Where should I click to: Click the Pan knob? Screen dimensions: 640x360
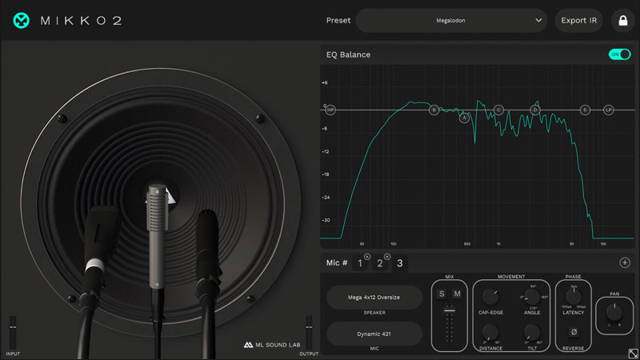tap(614, 313)
